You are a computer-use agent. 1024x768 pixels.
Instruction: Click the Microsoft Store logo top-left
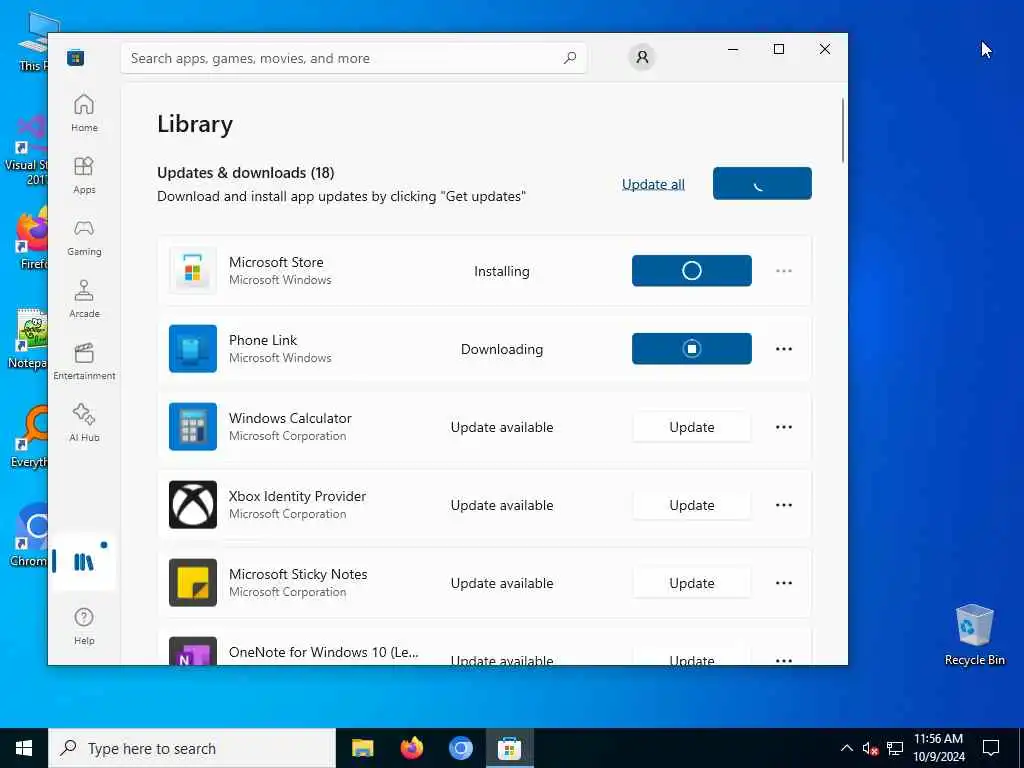pyautogui.click(x=76, y=57)
